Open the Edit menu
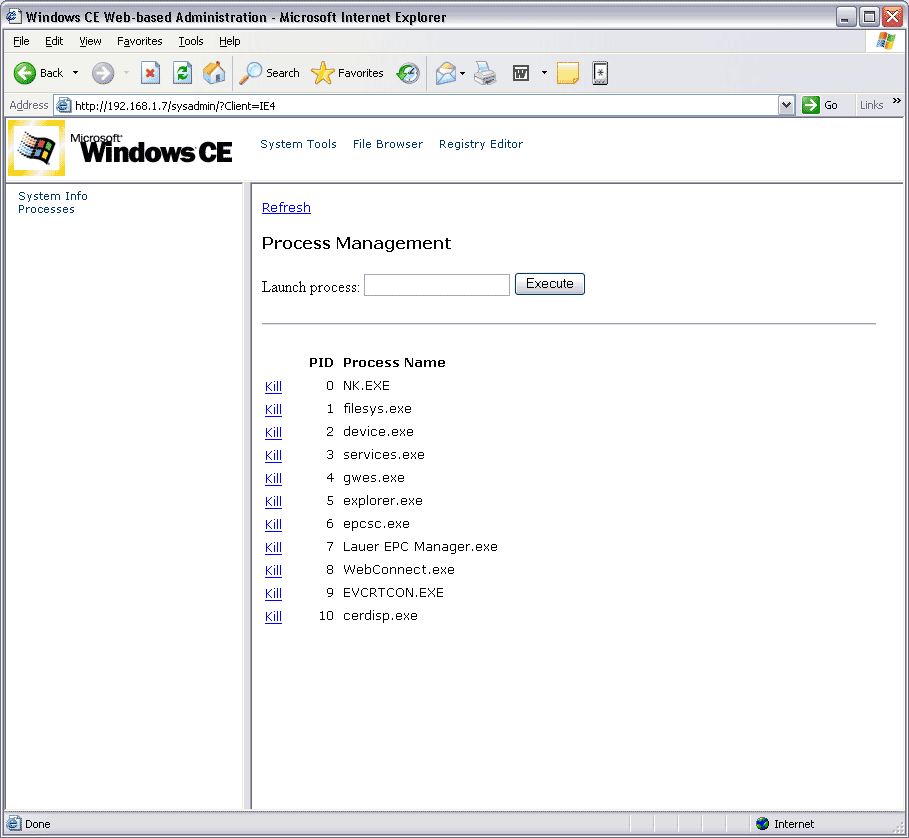This screenshot has height=838, width=909. pyautogui.click(x=54, y=41)
